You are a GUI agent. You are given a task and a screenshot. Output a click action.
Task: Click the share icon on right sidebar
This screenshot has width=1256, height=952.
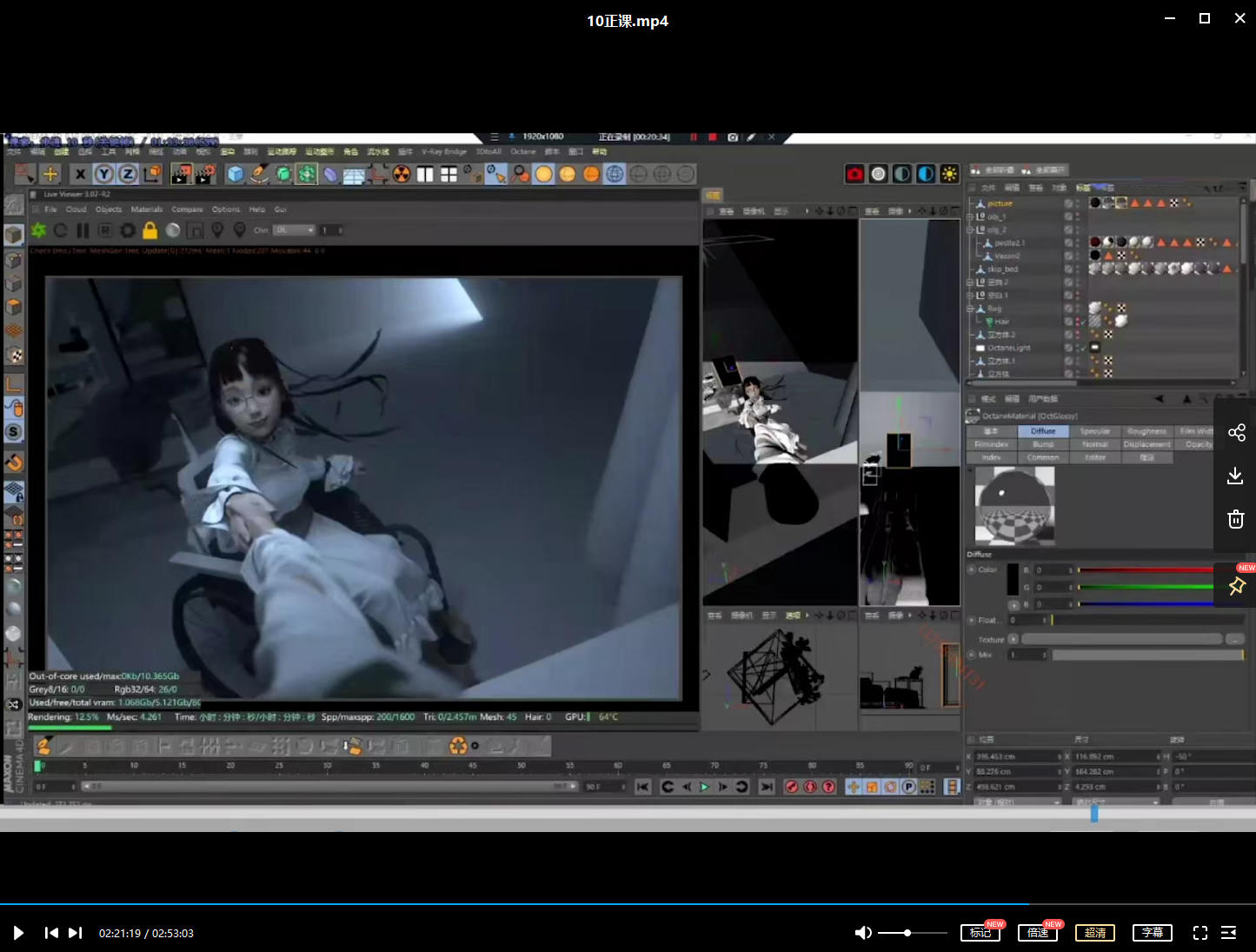tap(1236, 433)
